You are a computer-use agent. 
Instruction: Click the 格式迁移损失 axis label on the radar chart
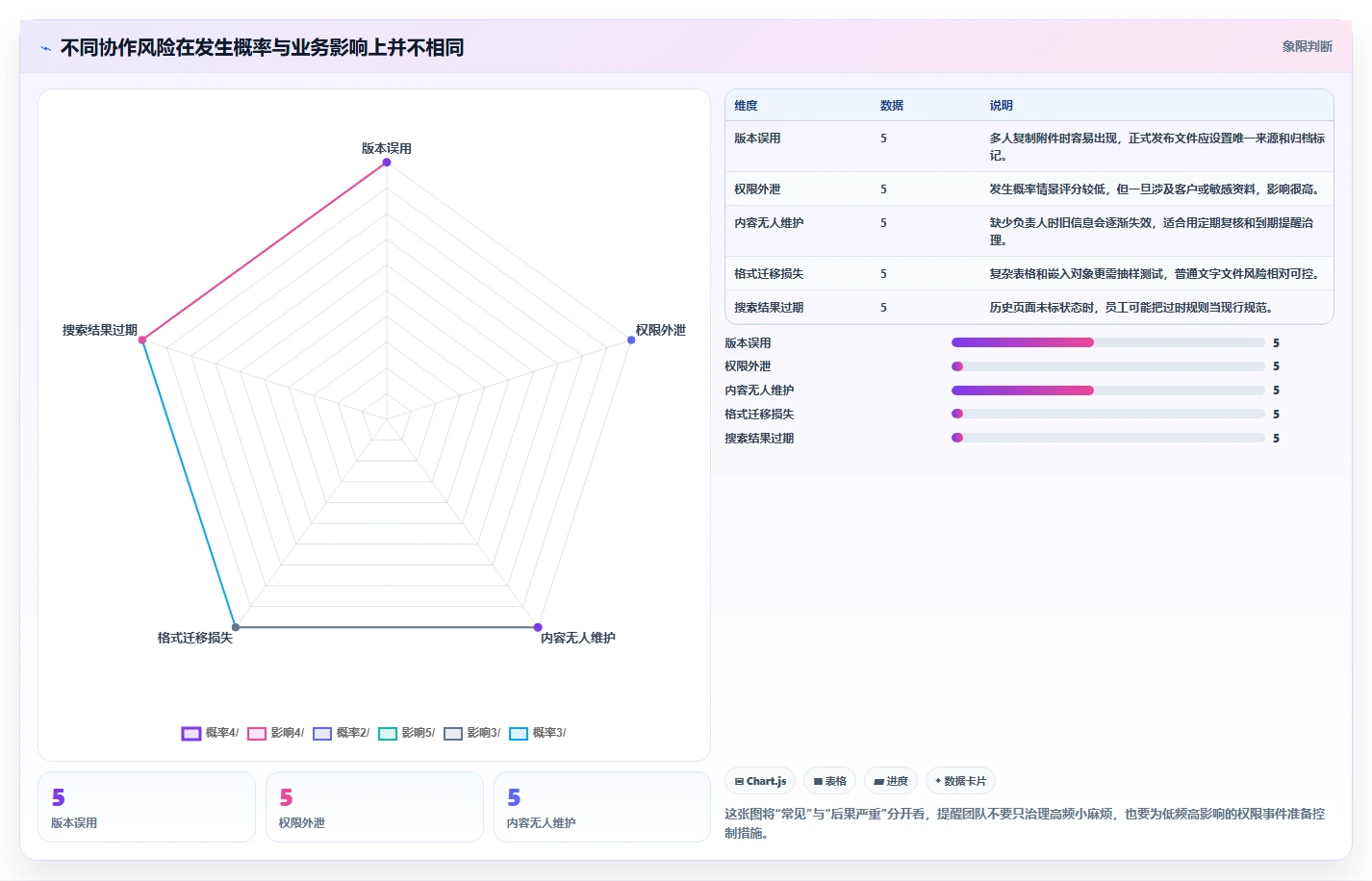(195, 638)
